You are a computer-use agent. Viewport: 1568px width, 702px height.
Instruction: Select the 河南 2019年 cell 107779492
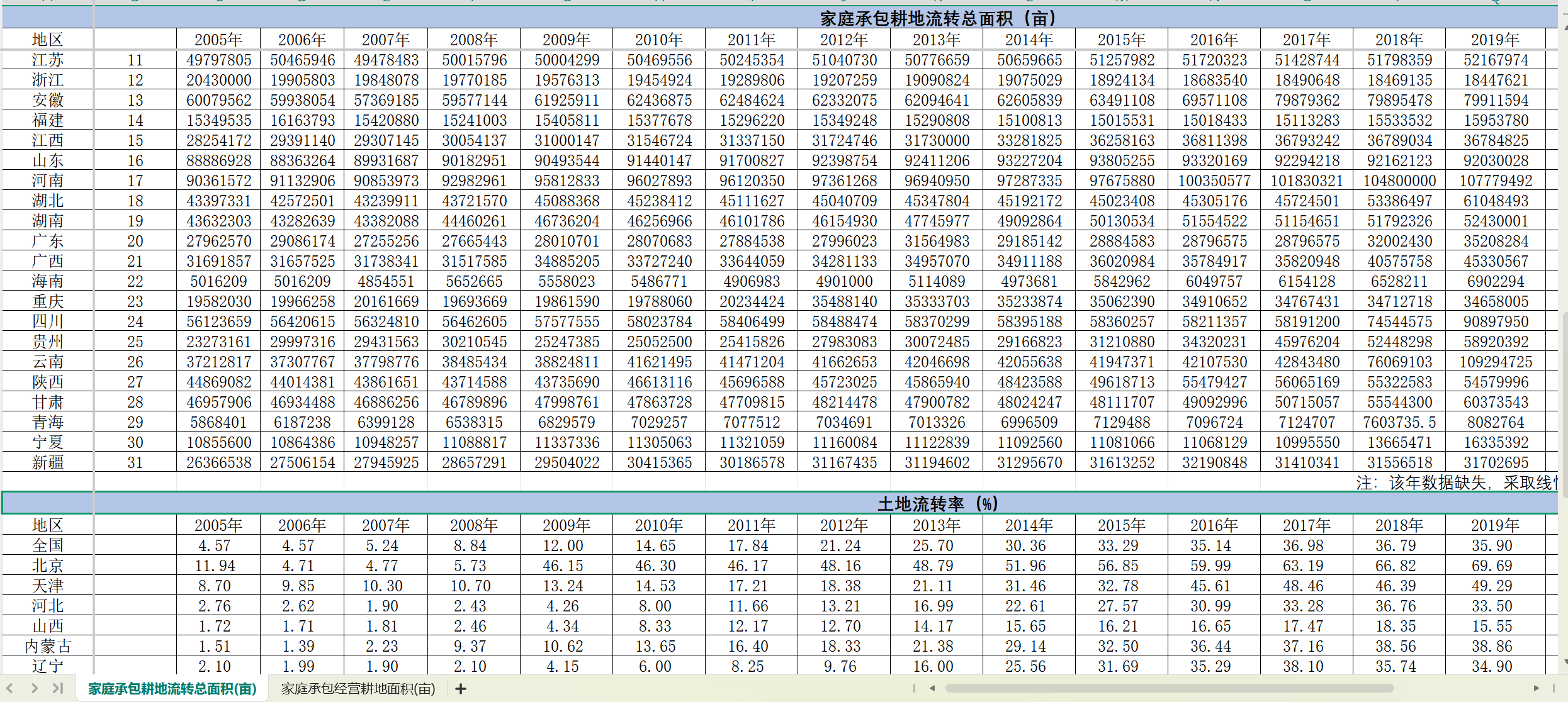point(1496,181)
